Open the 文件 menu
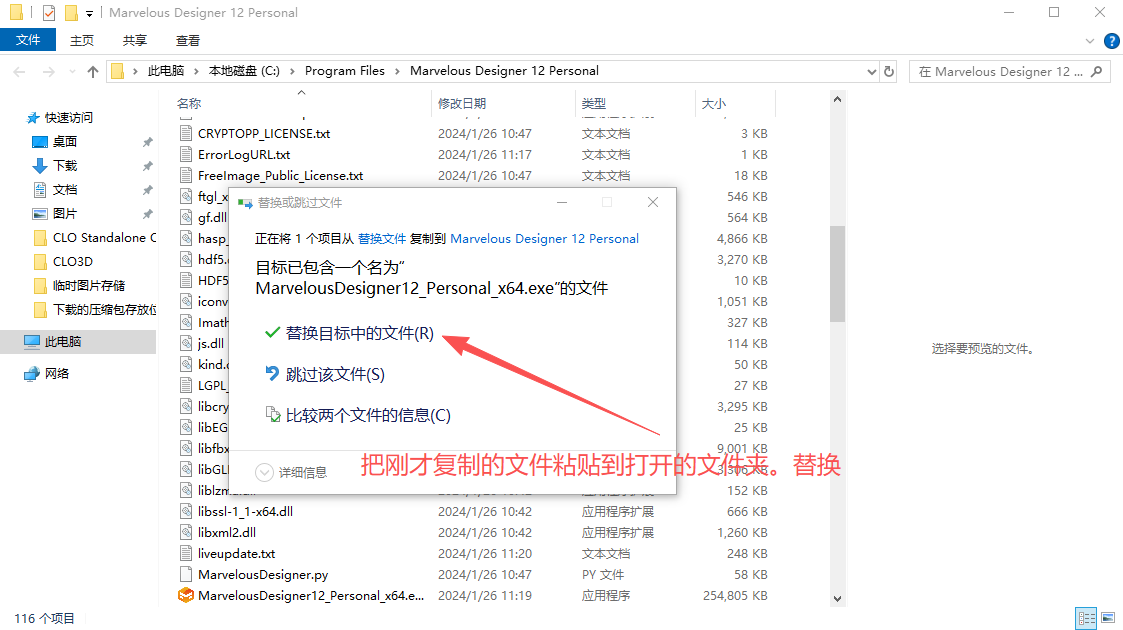Viewport: 1123px width, 630px height. (x=28, y=40)
